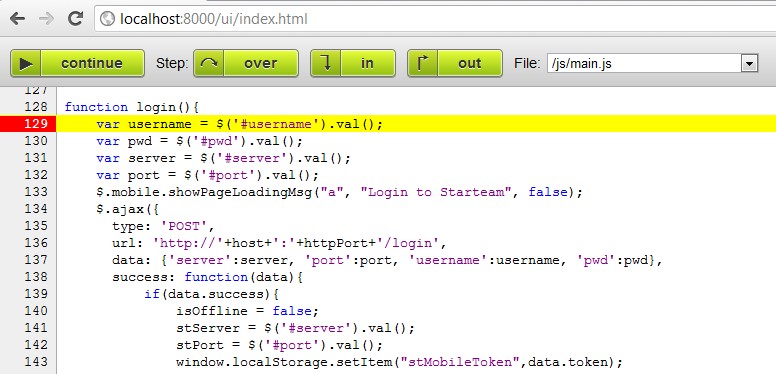Click line number 143 in gutter
The height and width of the screenshot is (374, 776).
coord(36,362)
